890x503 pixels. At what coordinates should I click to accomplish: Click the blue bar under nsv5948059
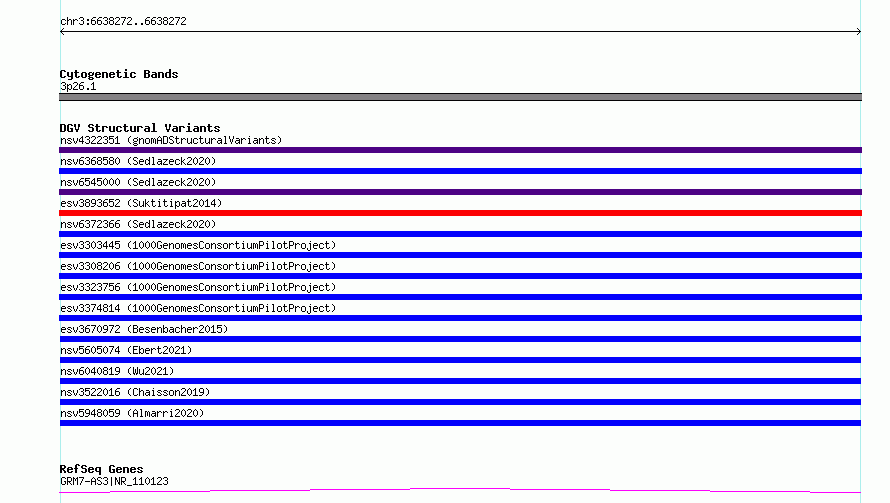pyautogui.click(x=460, y=423)
